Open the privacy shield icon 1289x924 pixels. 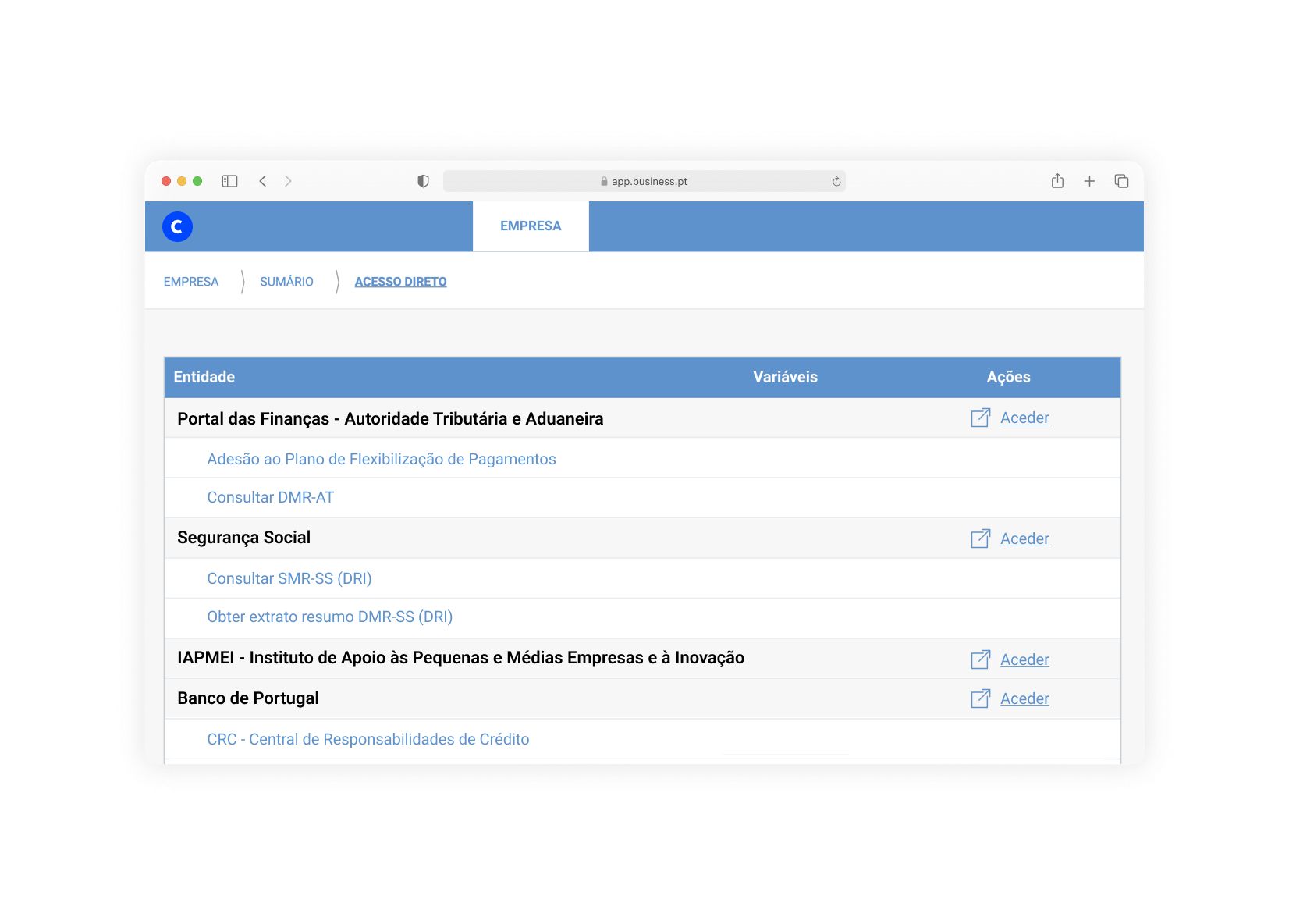point(423,181)
